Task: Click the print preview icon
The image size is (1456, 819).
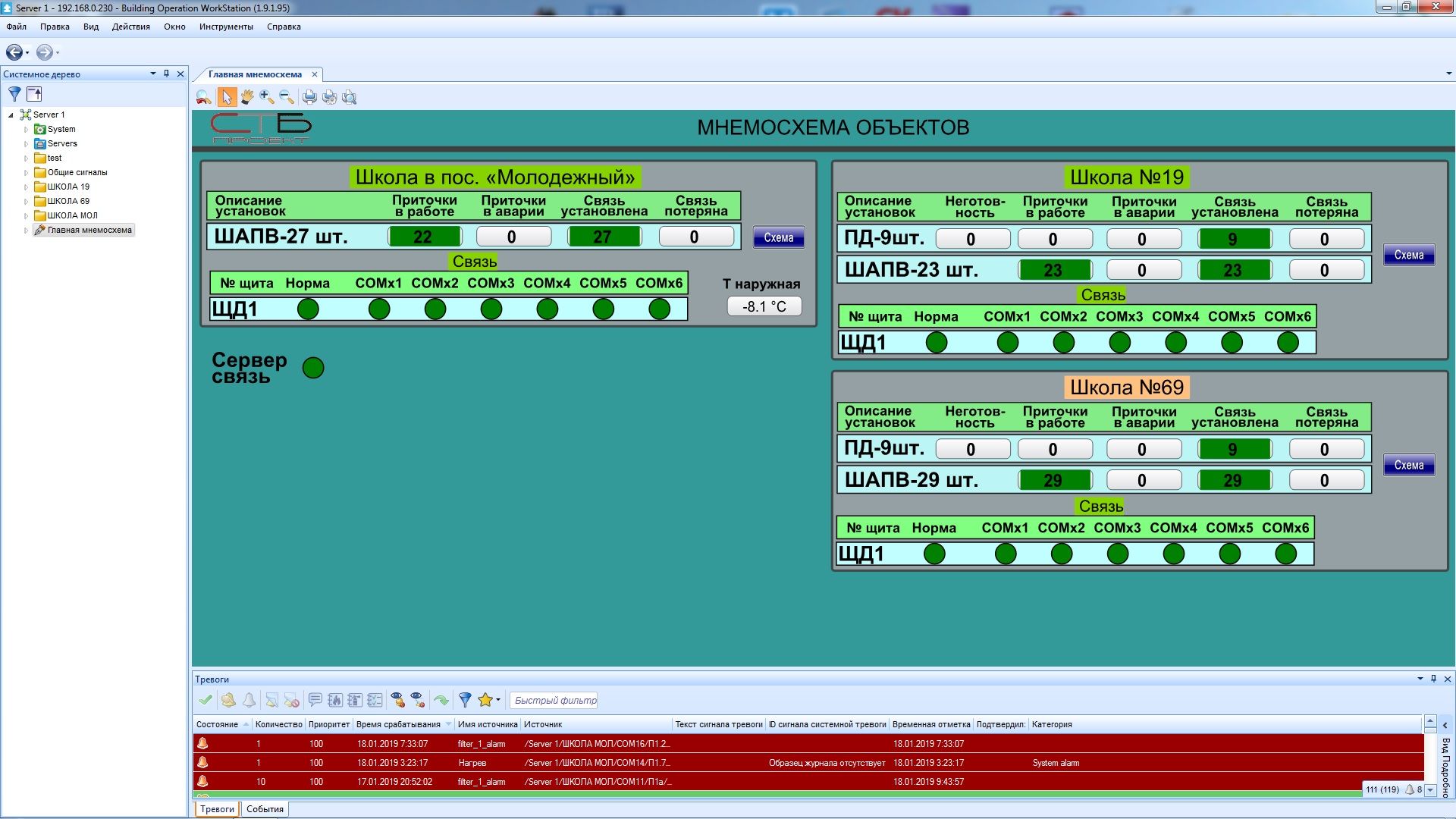Action: [349, 97]
